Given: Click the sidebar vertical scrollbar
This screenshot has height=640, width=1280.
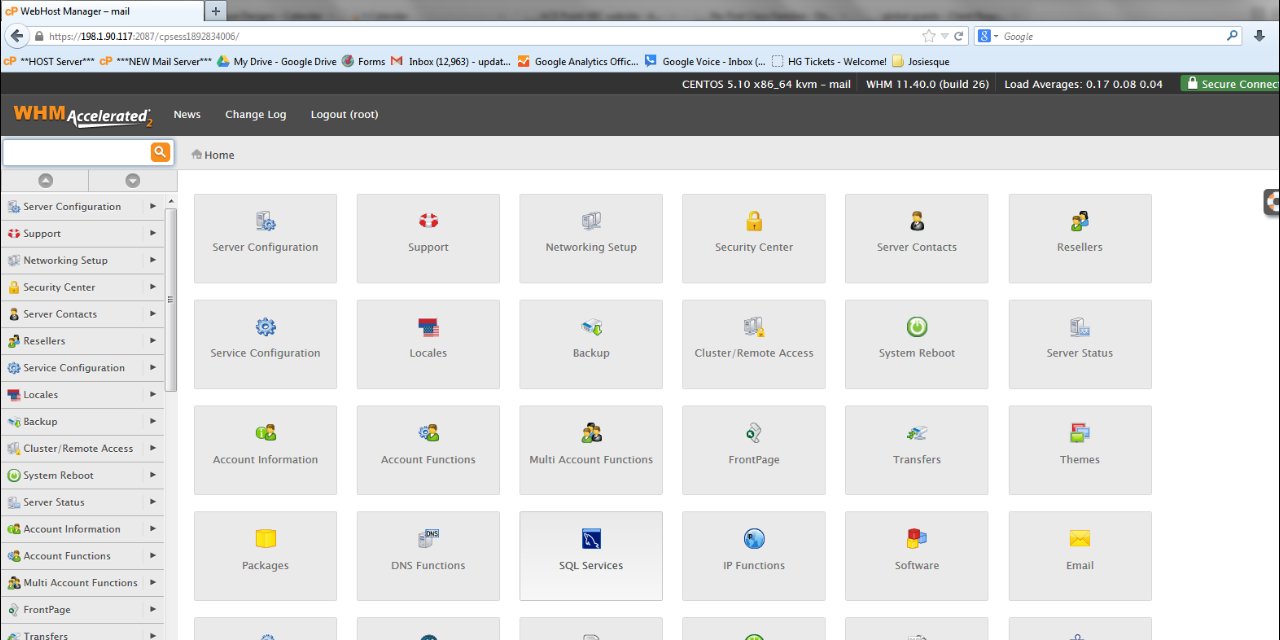Looking at the screenshot, I should [x=171, y=300].
